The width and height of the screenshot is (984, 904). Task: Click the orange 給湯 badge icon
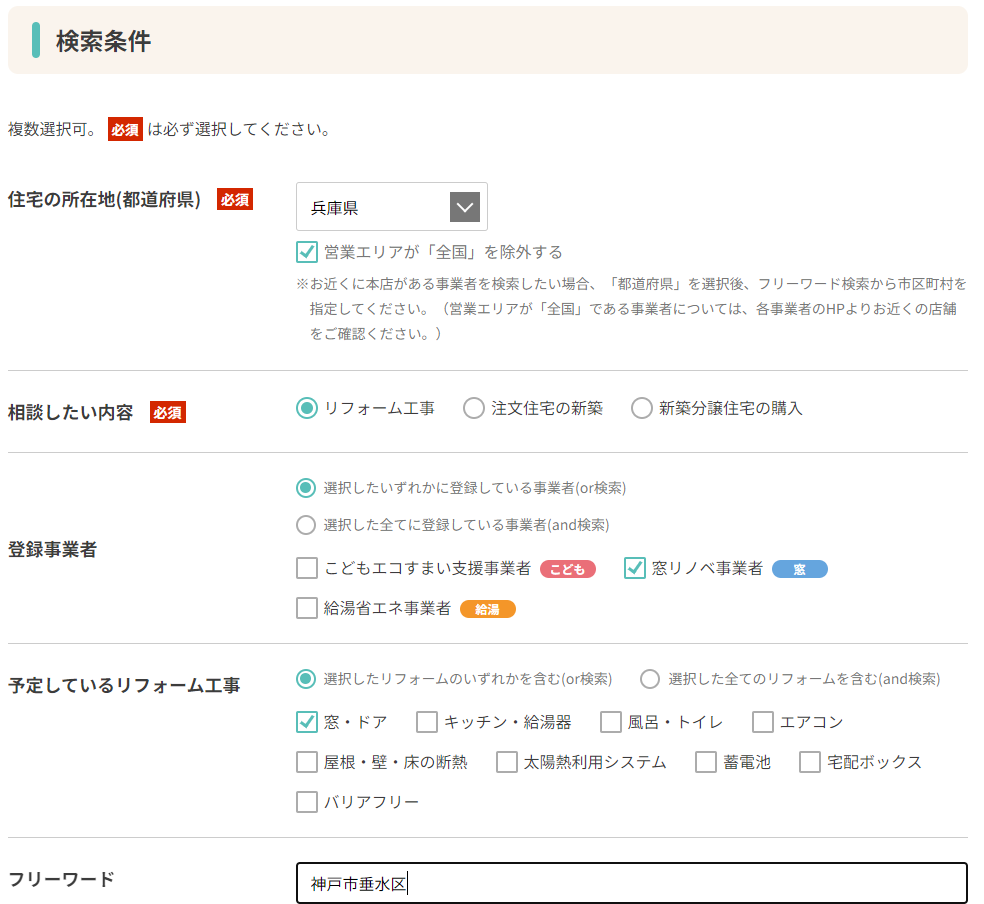click(488, 609)
